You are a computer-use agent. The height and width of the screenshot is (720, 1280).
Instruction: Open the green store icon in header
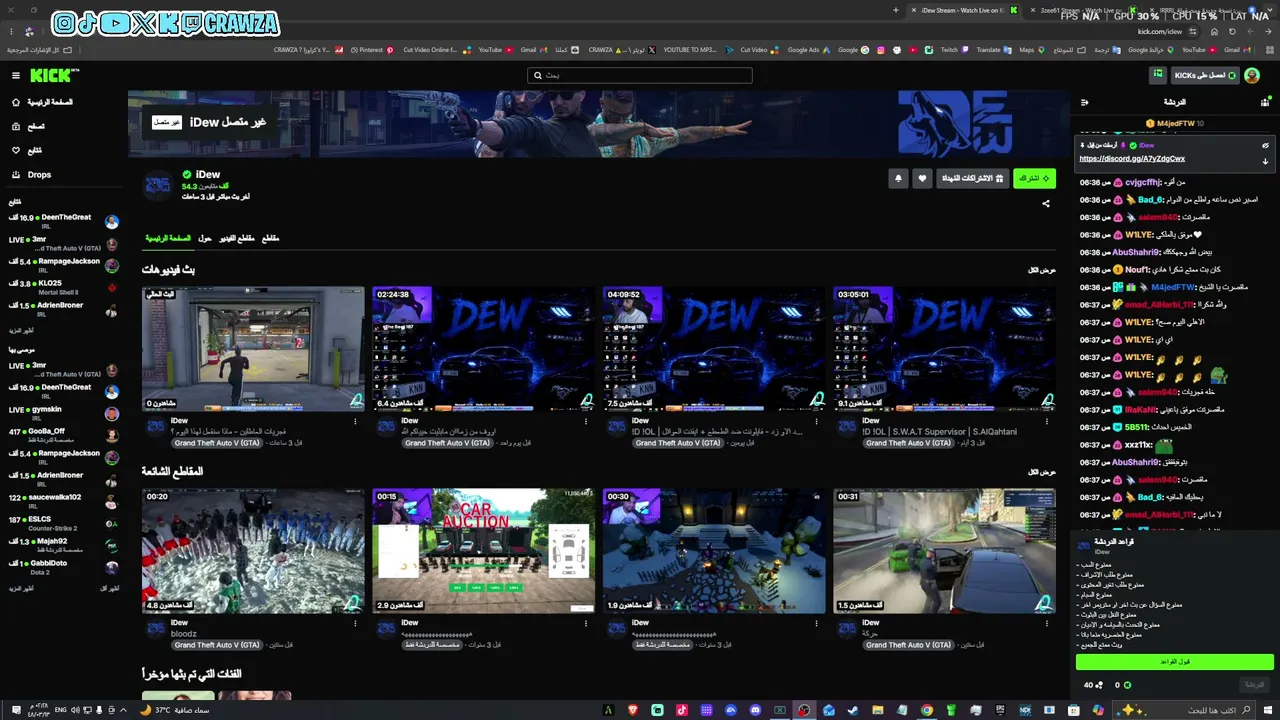pyautogui.click(x=1158, y=75)
